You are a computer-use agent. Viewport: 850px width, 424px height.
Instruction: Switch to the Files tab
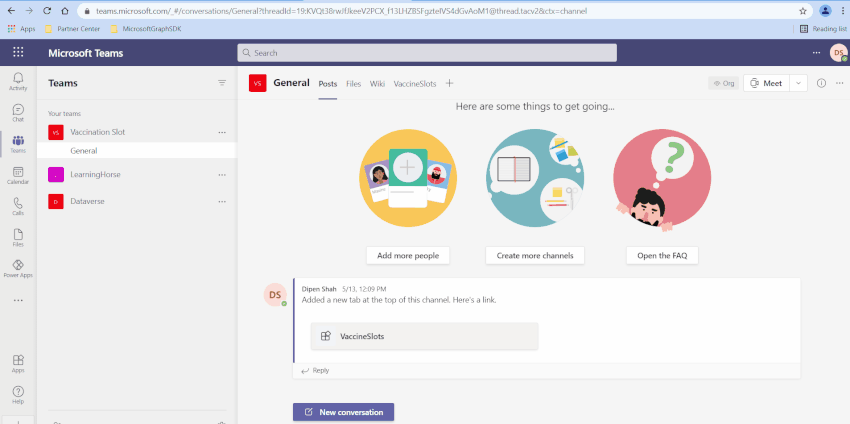(353, 83)
